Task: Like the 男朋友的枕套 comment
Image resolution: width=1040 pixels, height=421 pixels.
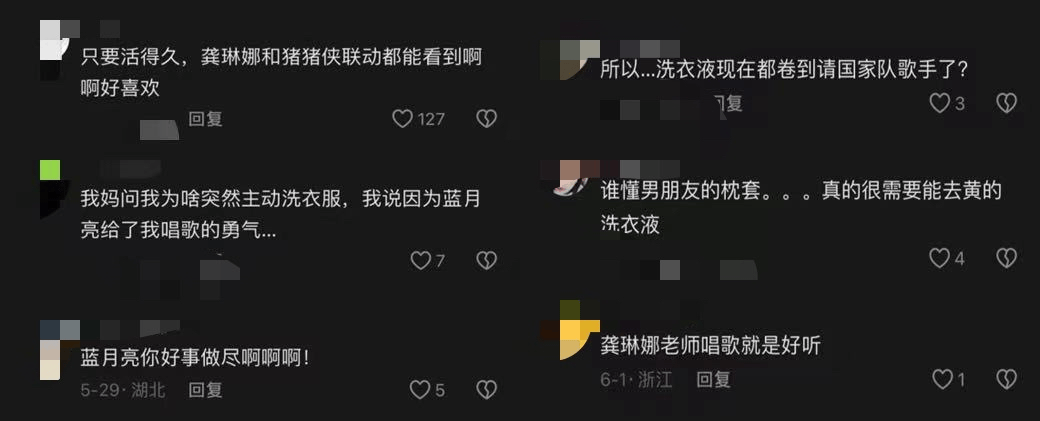Action: coord(939,258)
